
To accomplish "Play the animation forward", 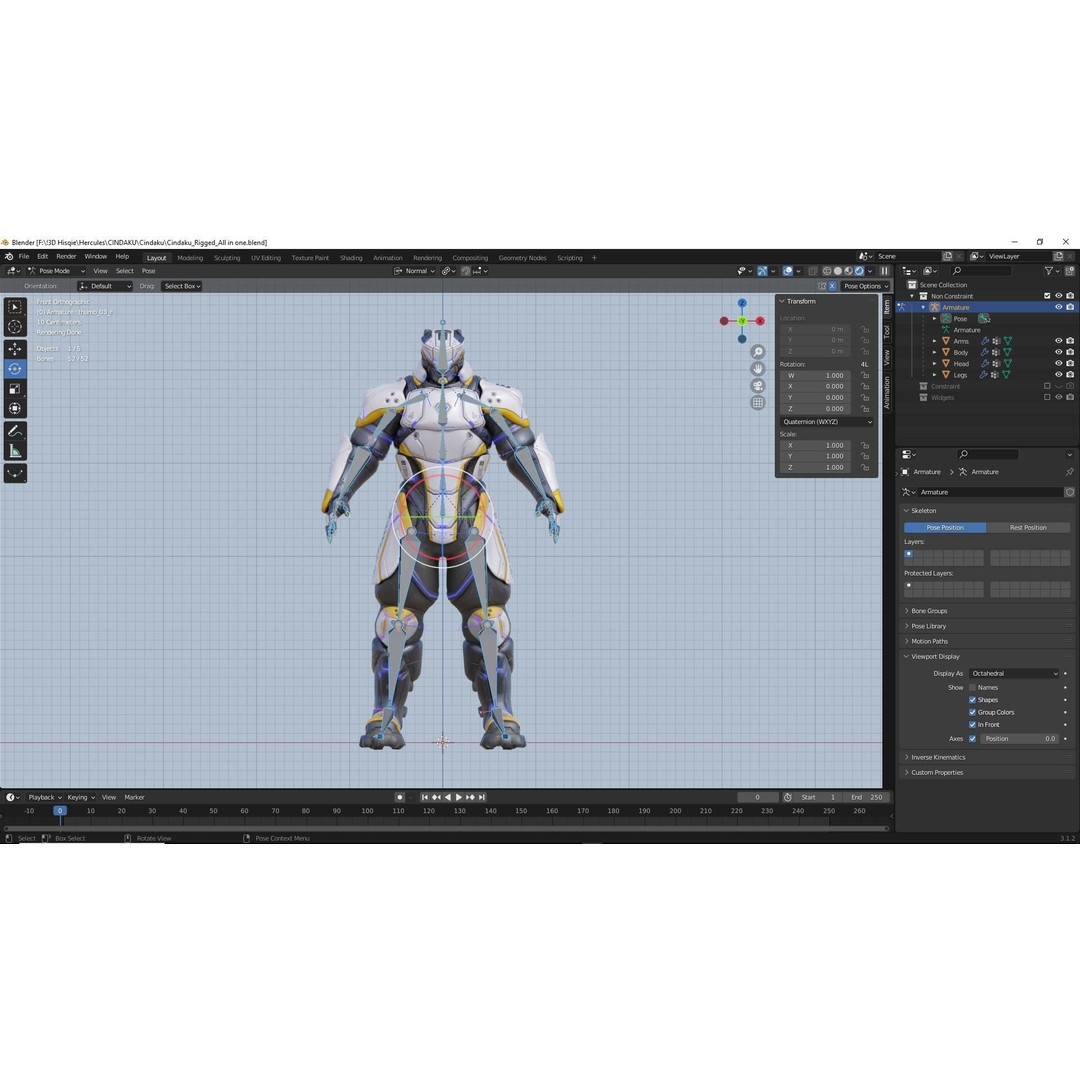I will (x=459, y=797).
